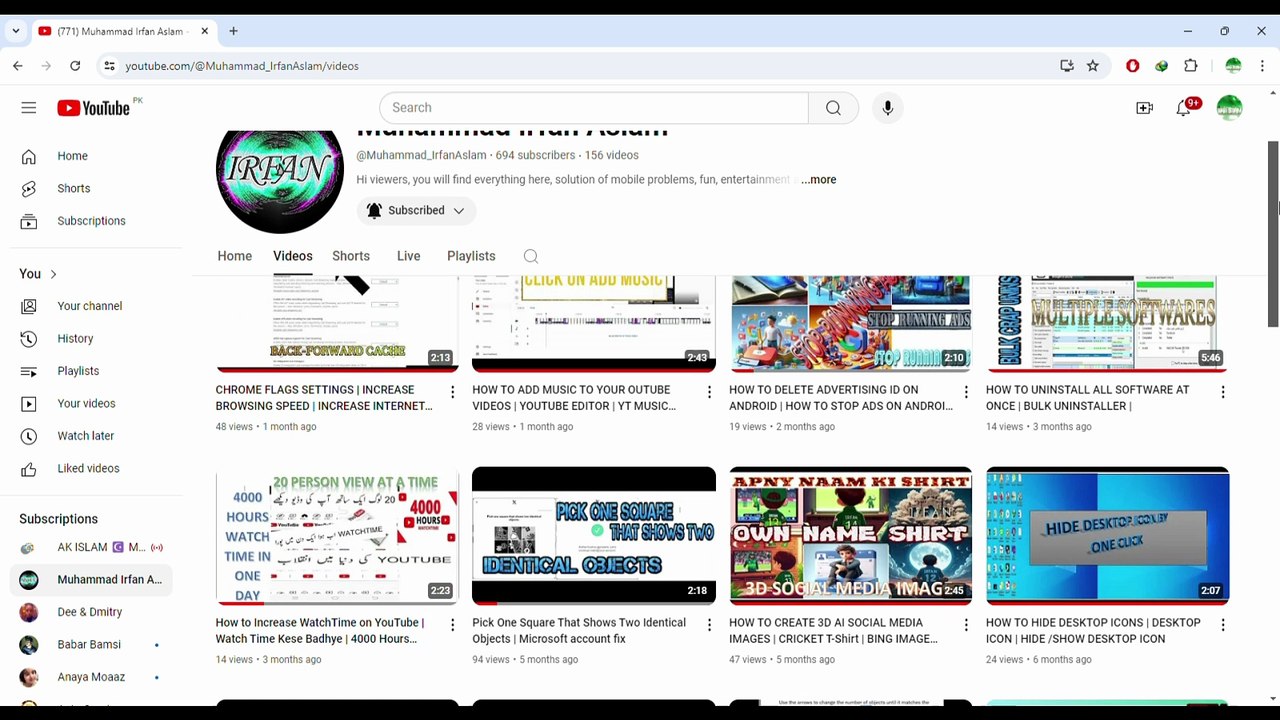Click the search magnifier button
The width and height of the screenshot is (1280, 720).
tap(833, 108)
